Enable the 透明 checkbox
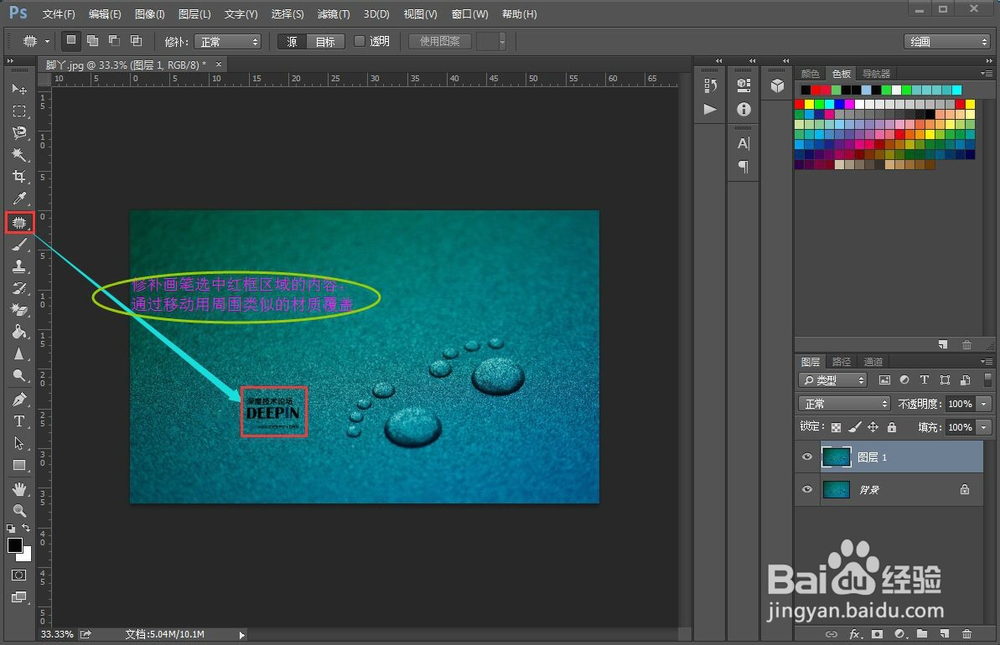 (x=360, y=41)
